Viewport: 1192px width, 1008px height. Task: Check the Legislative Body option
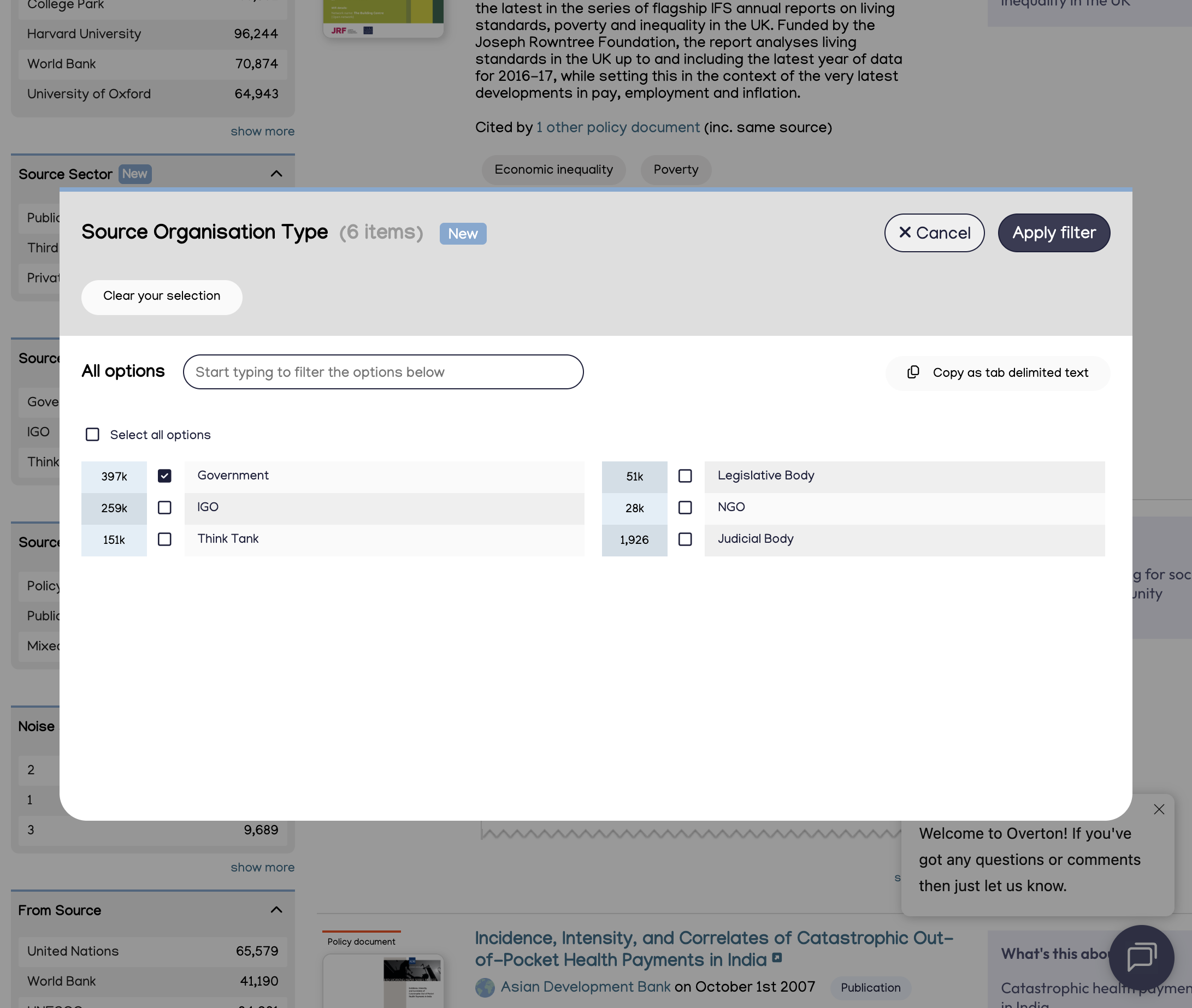coord(685,476)
